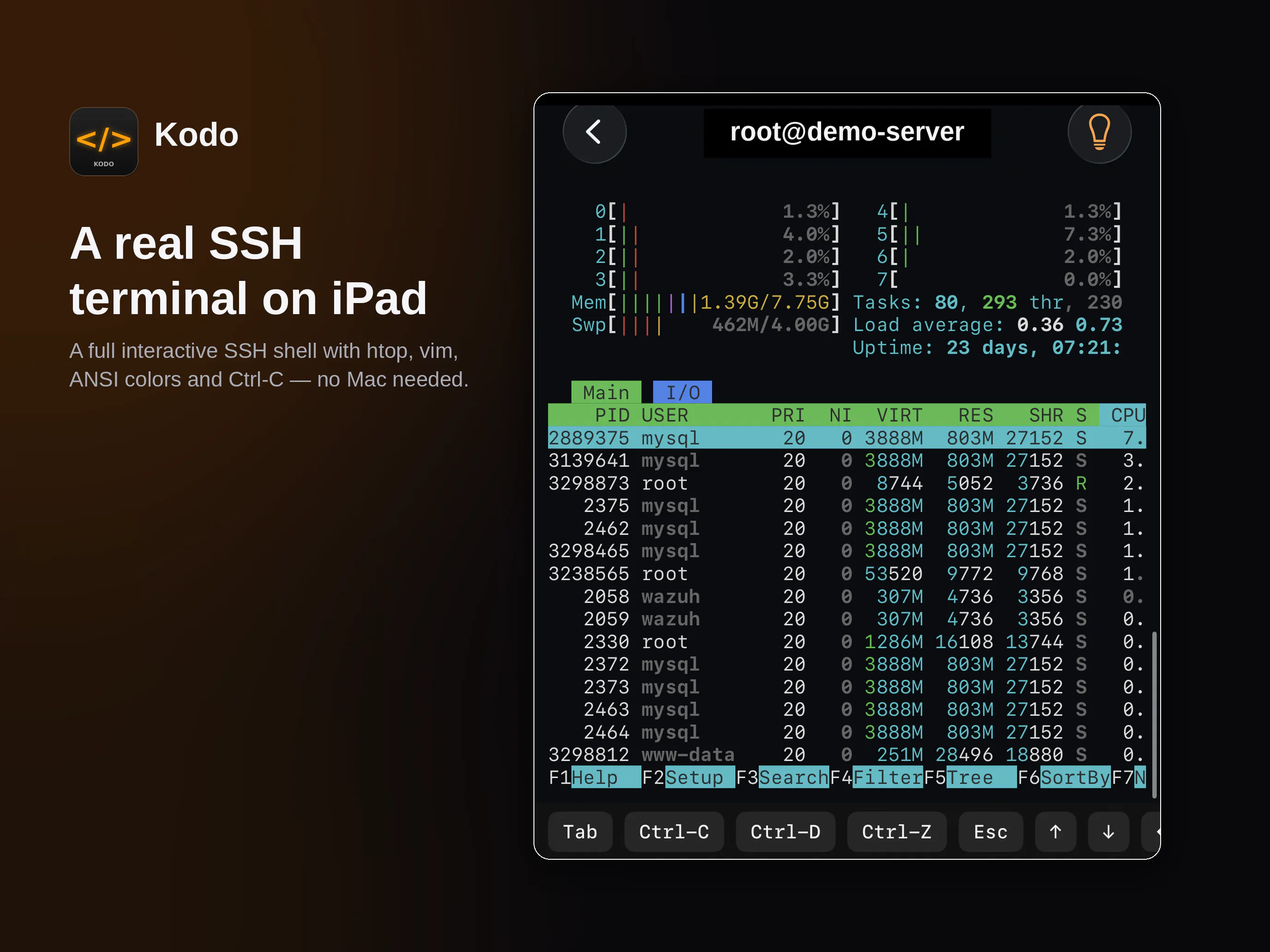
Task: Click CPU 5 meter showing 7.3%
Action: [x=999, y=235]
